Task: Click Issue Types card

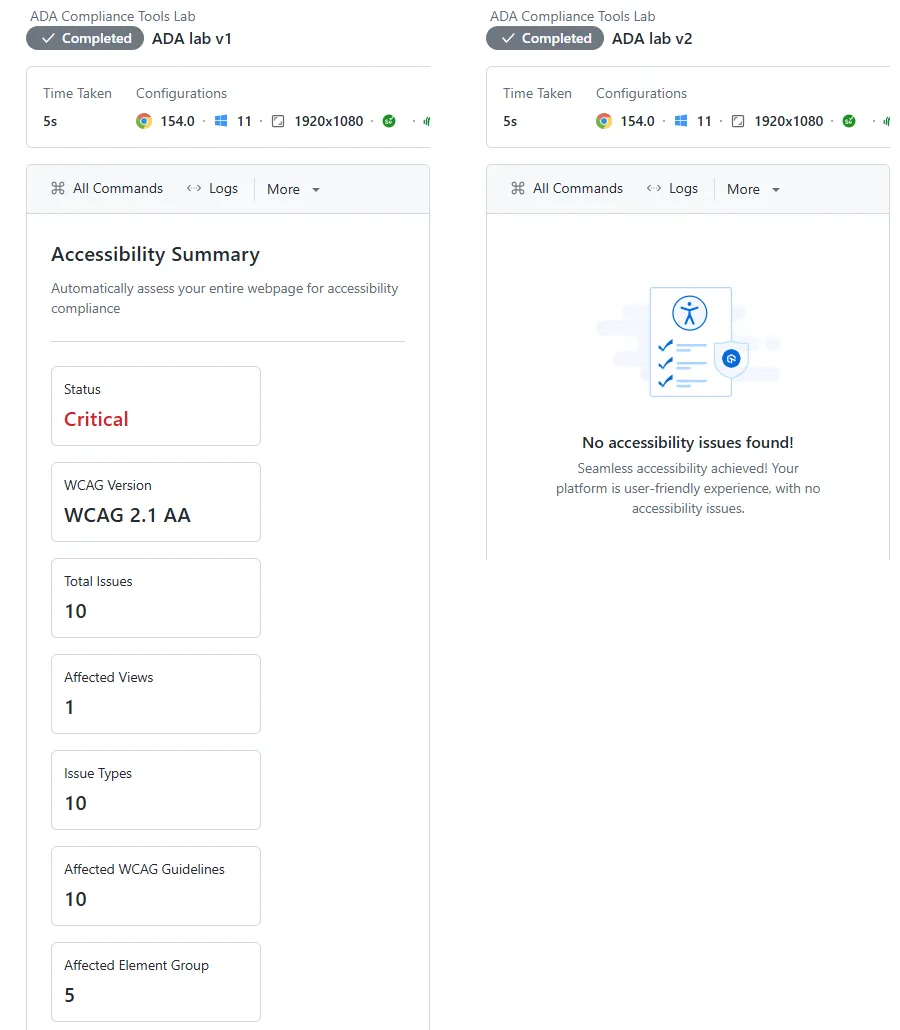Action: click(x=156, y=790)
